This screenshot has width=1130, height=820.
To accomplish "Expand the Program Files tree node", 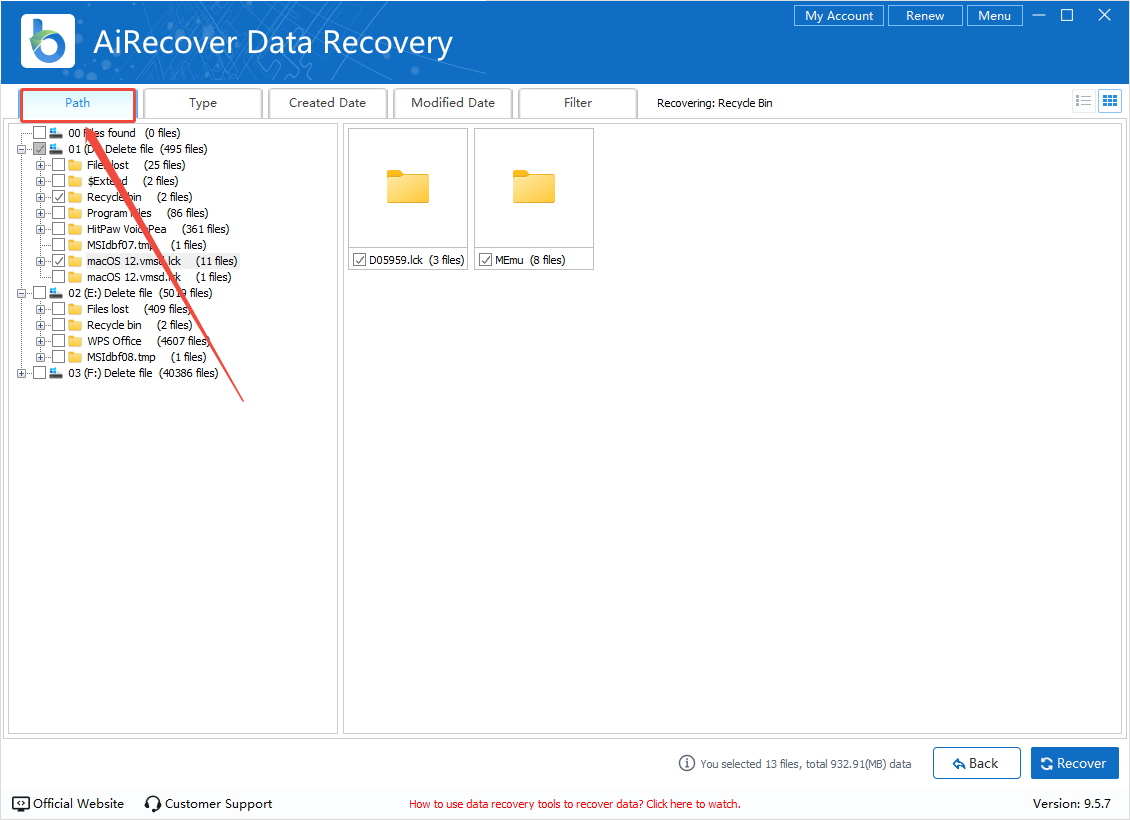I will pyautogui.click(x=41, y=213).
